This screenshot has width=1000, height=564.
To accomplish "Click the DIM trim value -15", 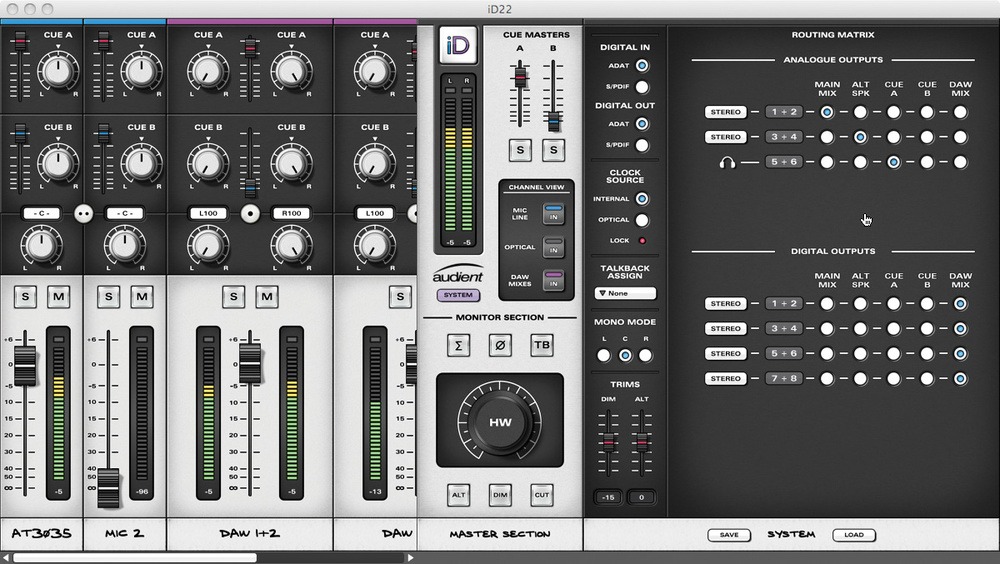I will pyautogui.click(x=608, y=497).
